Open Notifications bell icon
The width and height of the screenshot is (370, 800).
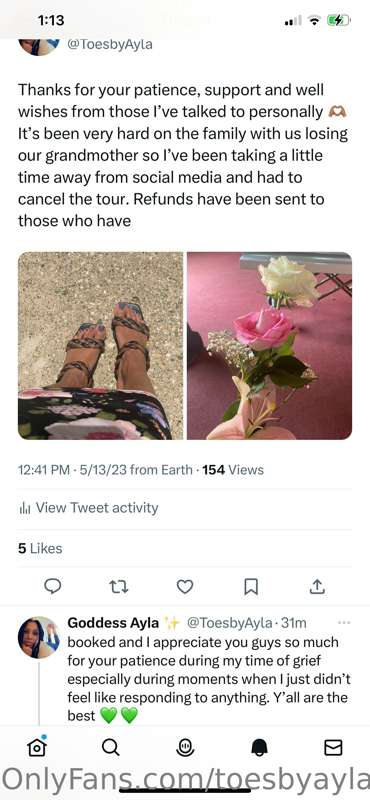tap(259, 747)
